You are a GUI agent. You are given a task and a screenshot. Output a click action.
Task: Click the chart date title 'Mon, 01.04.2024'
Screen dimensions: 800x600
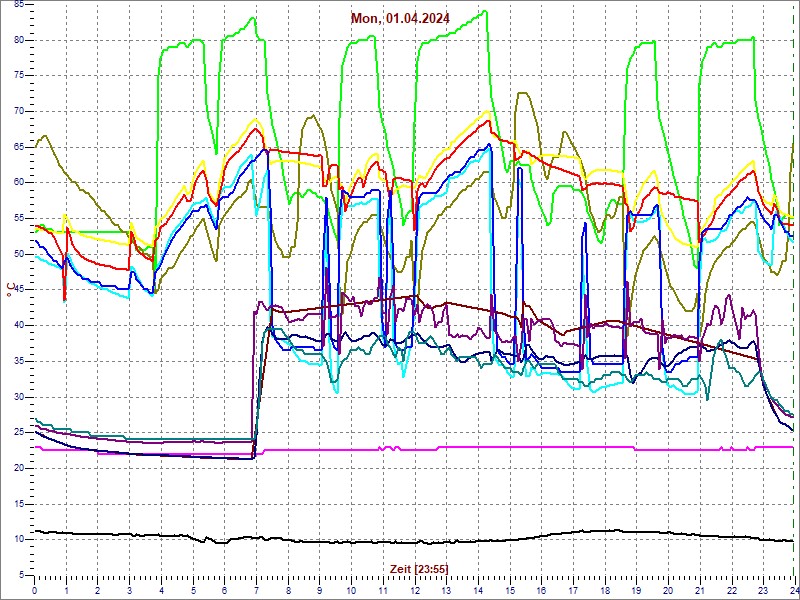(400, 19)
